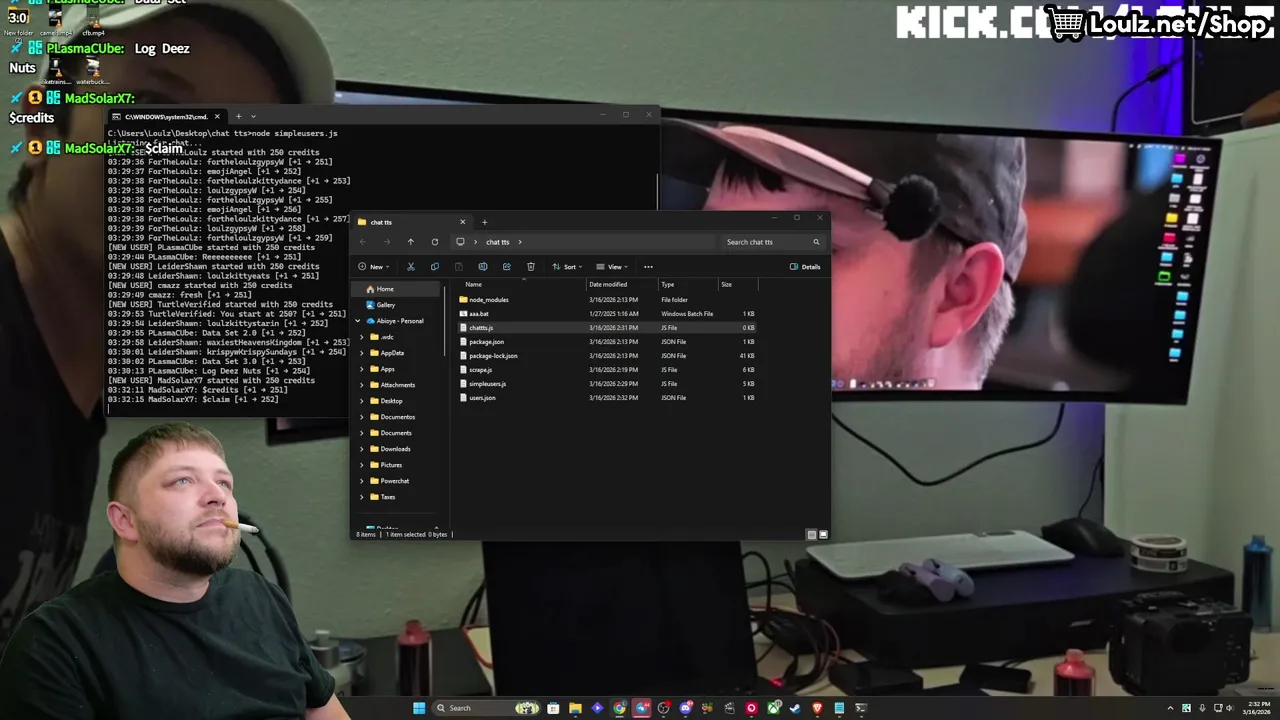Screen dimensions: 1280x720
Task: Click the Share icon in Explorer toolbar
Action: point(506,267)
